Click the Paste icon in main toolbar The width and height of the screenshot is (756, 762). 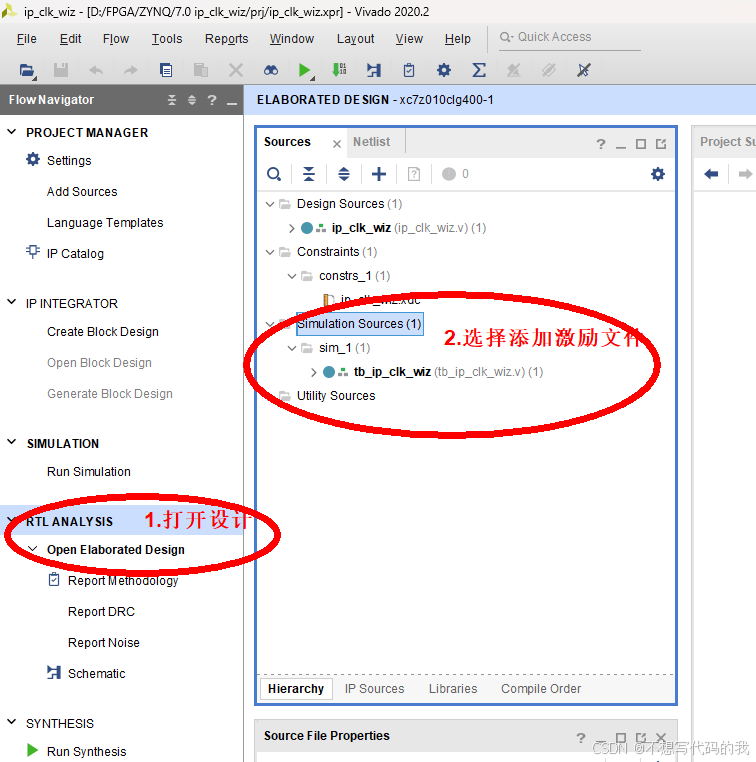click(x=201, y=70)
